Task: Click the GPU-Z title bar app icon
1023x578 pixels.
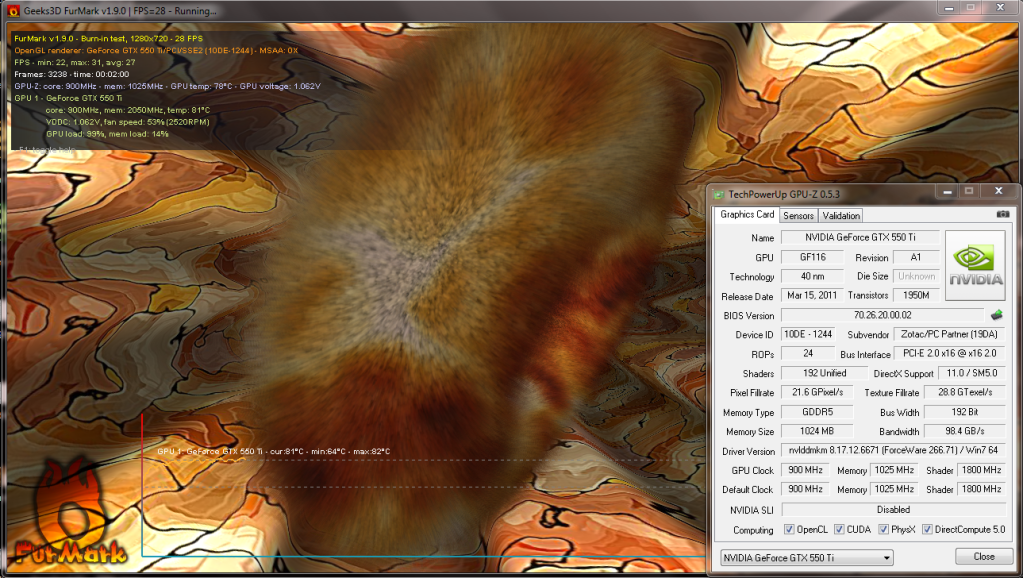Action: pyautogui.click(x=719, y=194)
